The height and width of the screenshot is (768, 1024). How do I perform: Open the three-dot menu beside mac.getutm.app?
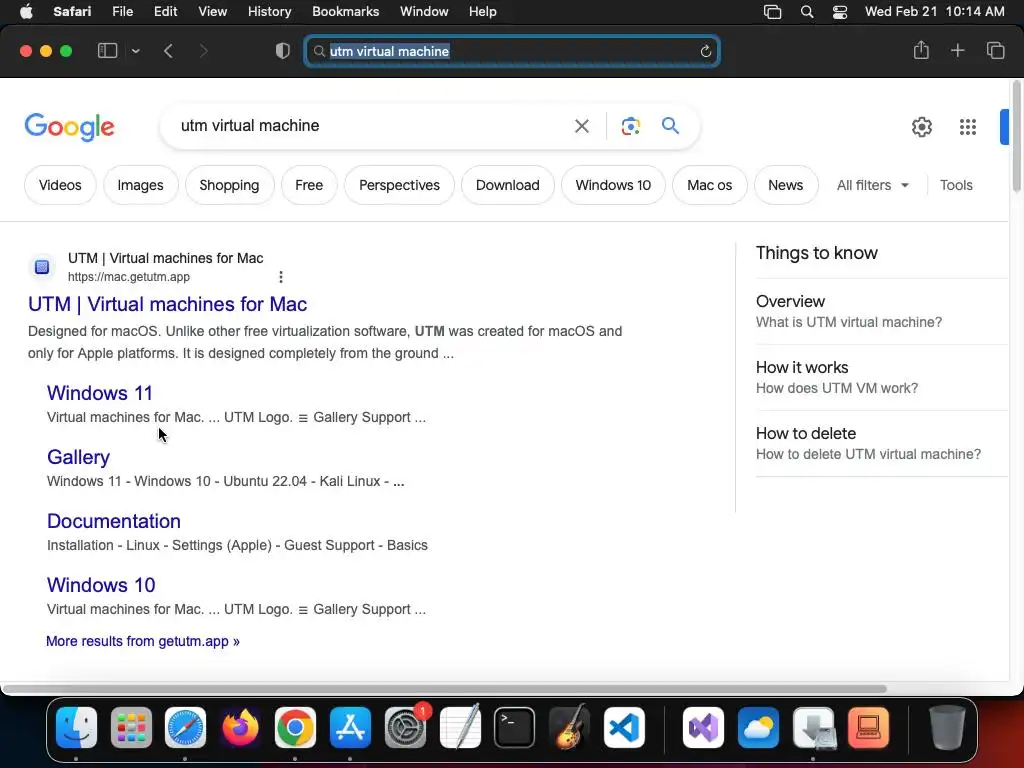click(281, 277)
